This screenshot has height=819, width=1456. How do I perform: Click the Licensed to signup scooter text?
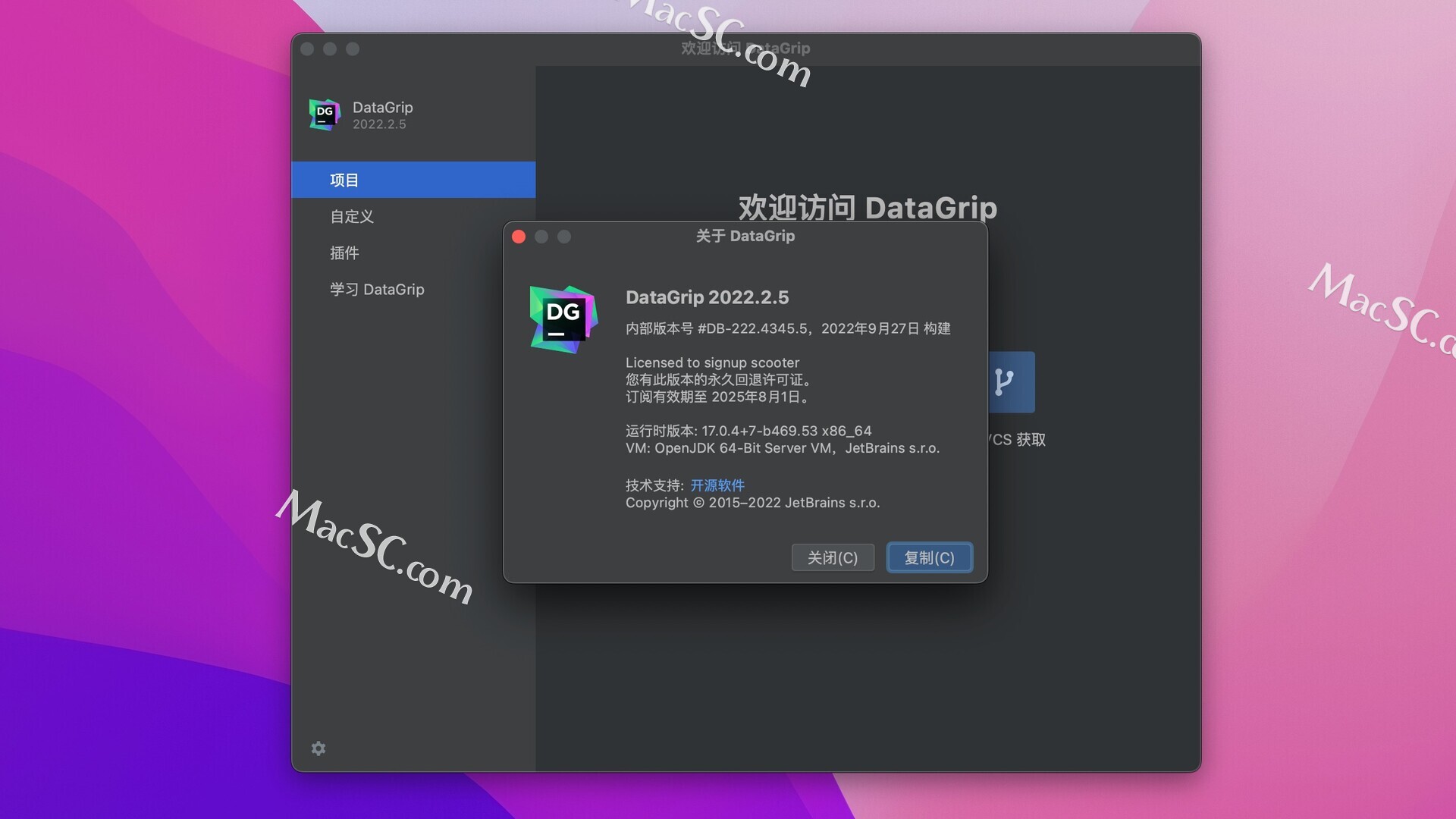(x=713, y=362)
